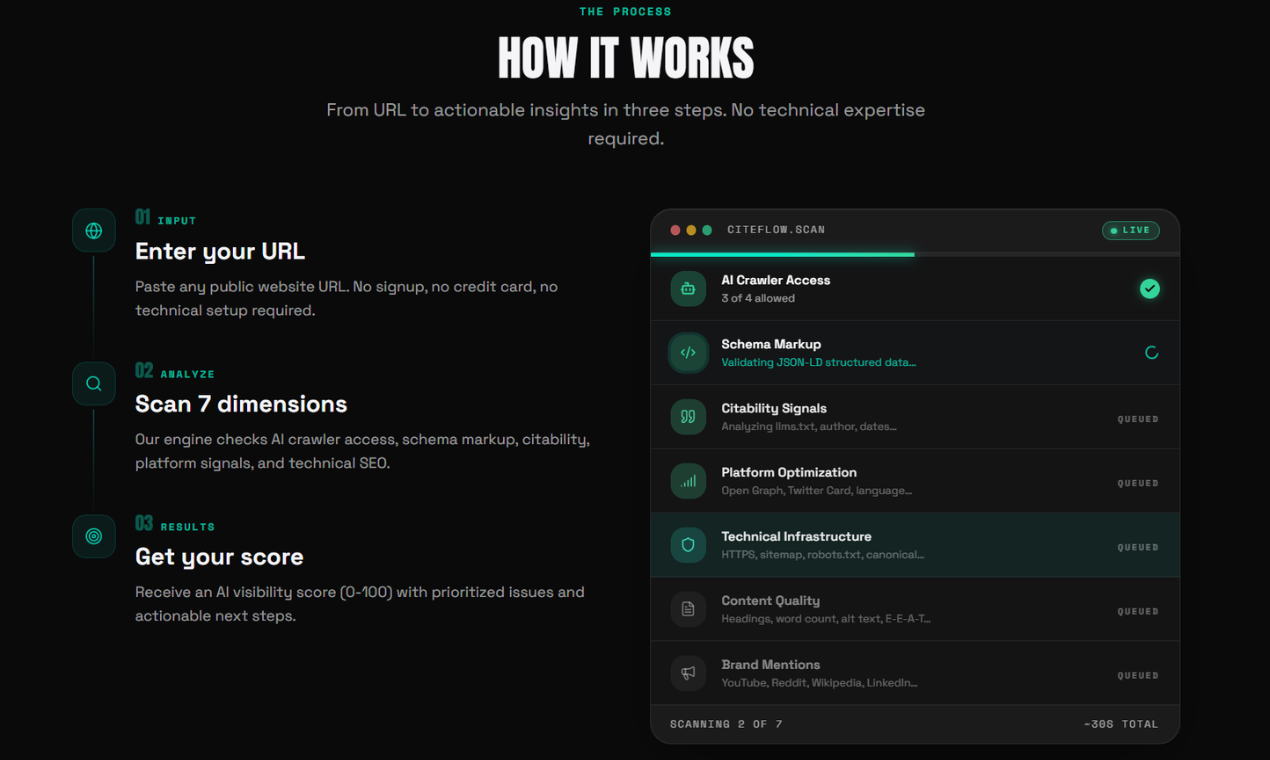Click the 'Get your score' step heading

pos(219,557)
